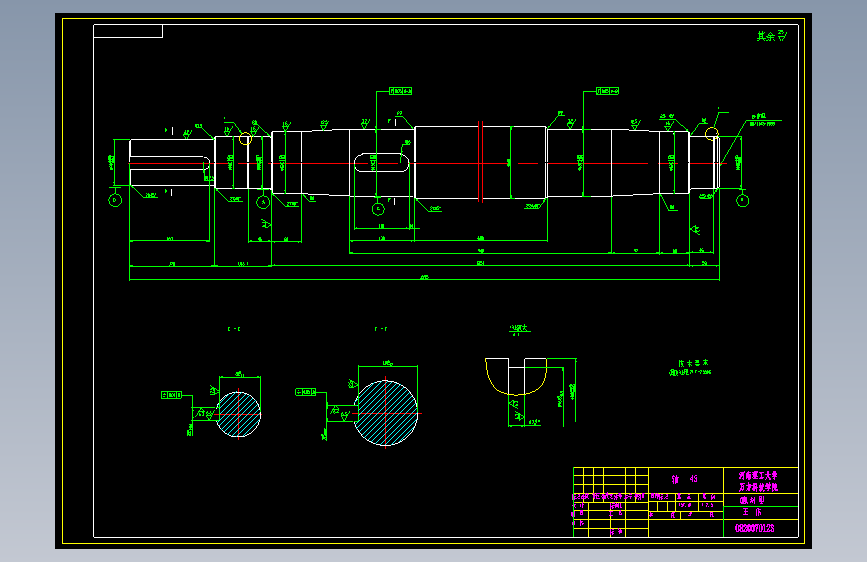Pick the yellow detail circle on left shoulder
This screenshot has height=562, width=867.
[246, 138]
